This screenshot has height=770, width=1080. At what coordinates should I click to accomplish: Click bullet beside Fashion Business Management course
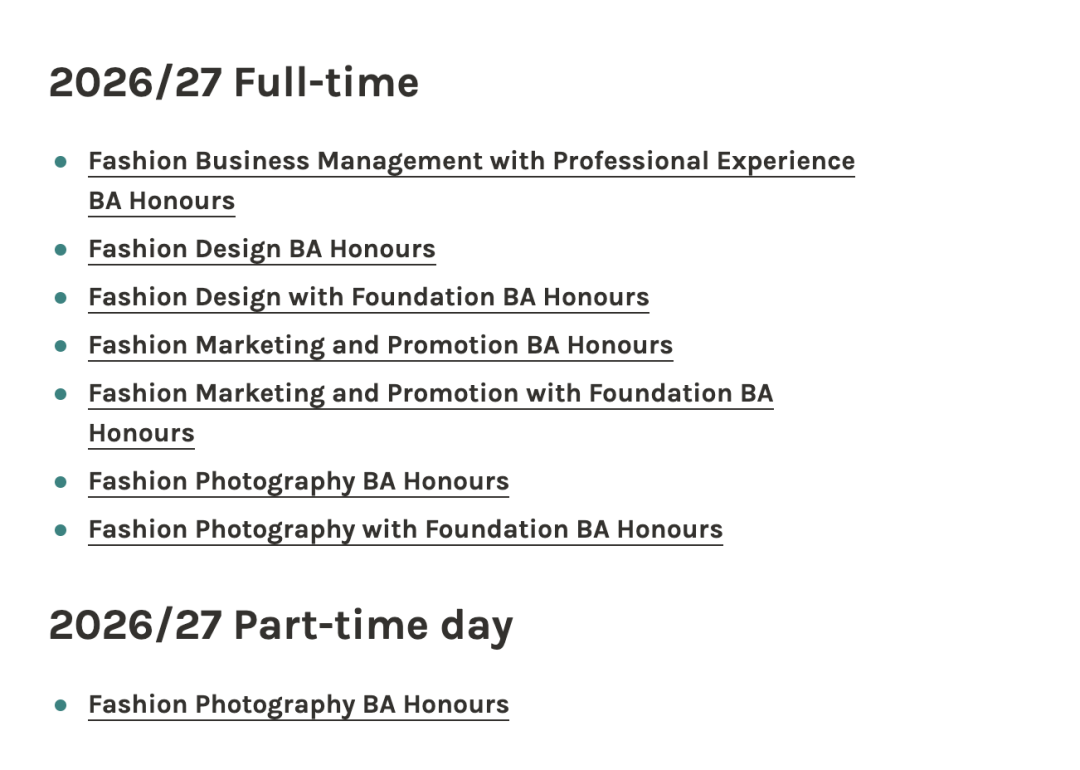[61, 161]
